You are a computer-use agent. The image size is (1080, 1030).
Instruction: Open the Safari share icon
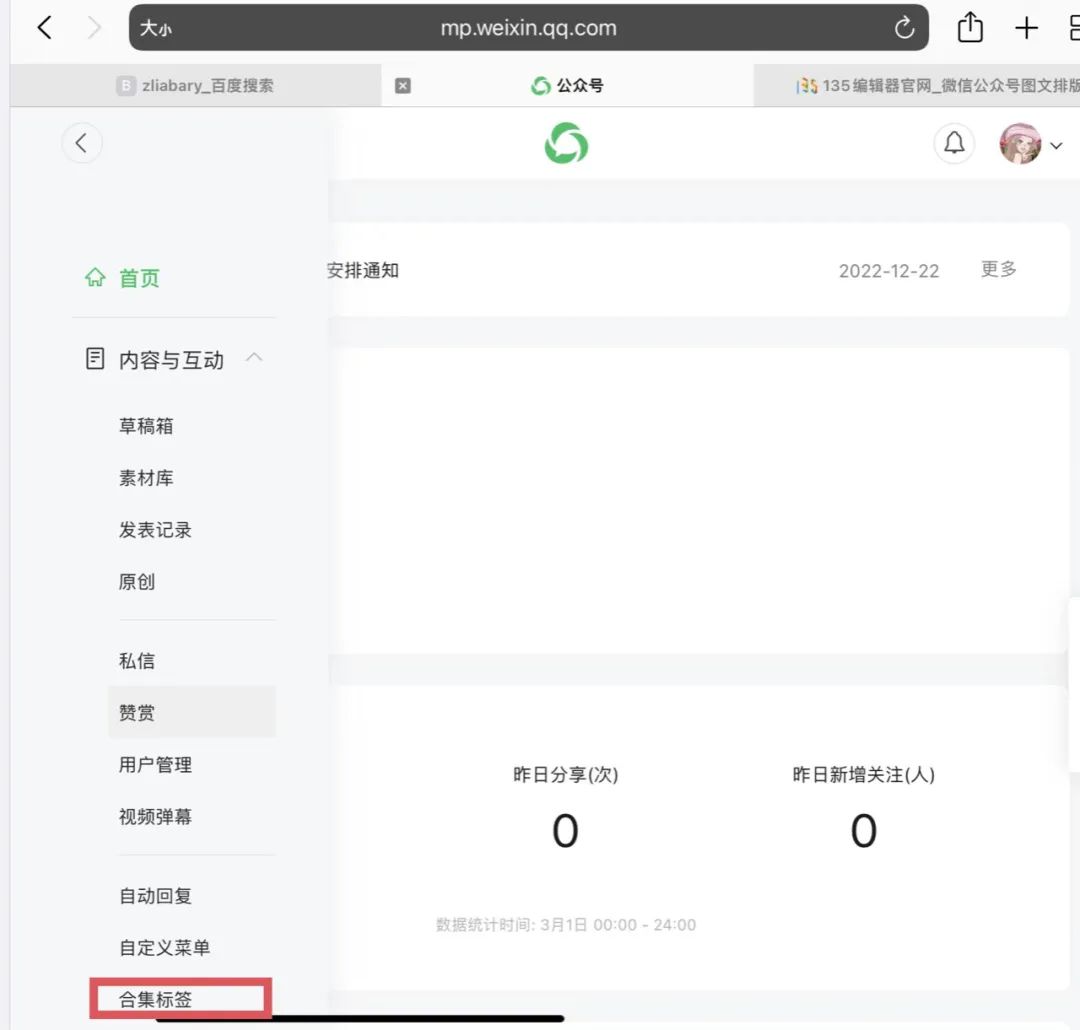coord(970,28)
